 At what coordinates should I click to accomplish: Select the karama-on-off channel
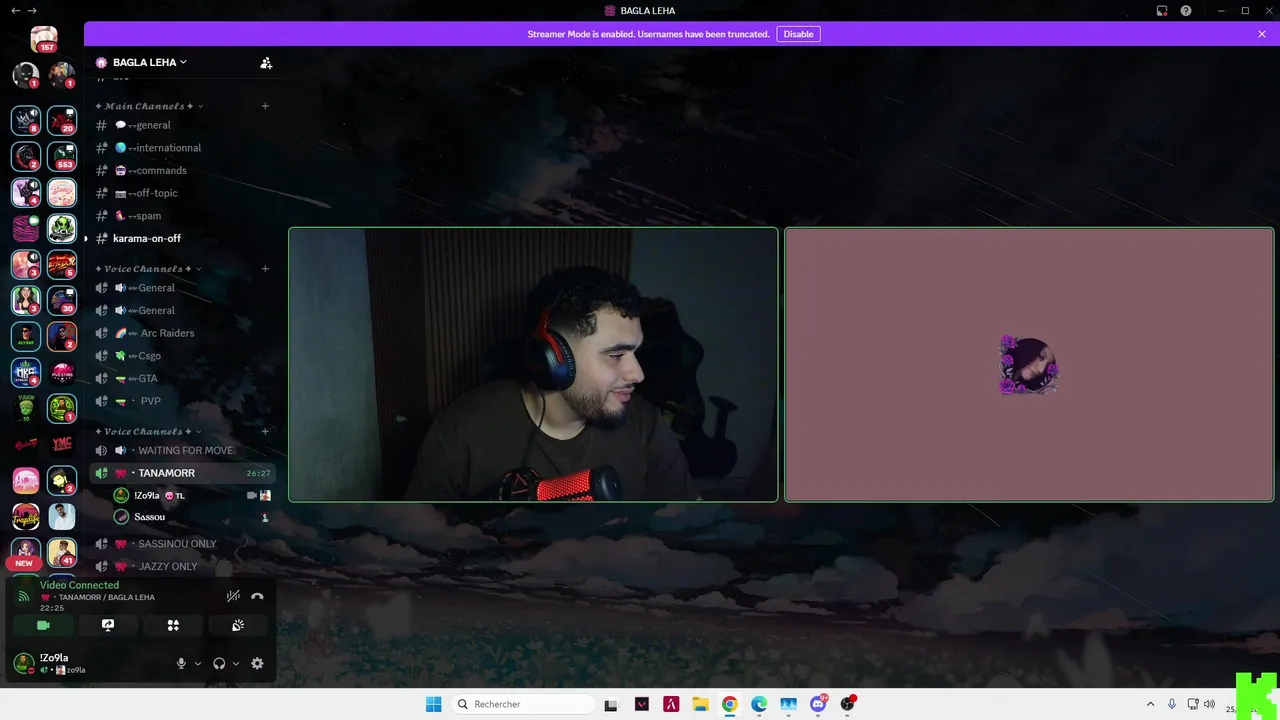(182, 238)
